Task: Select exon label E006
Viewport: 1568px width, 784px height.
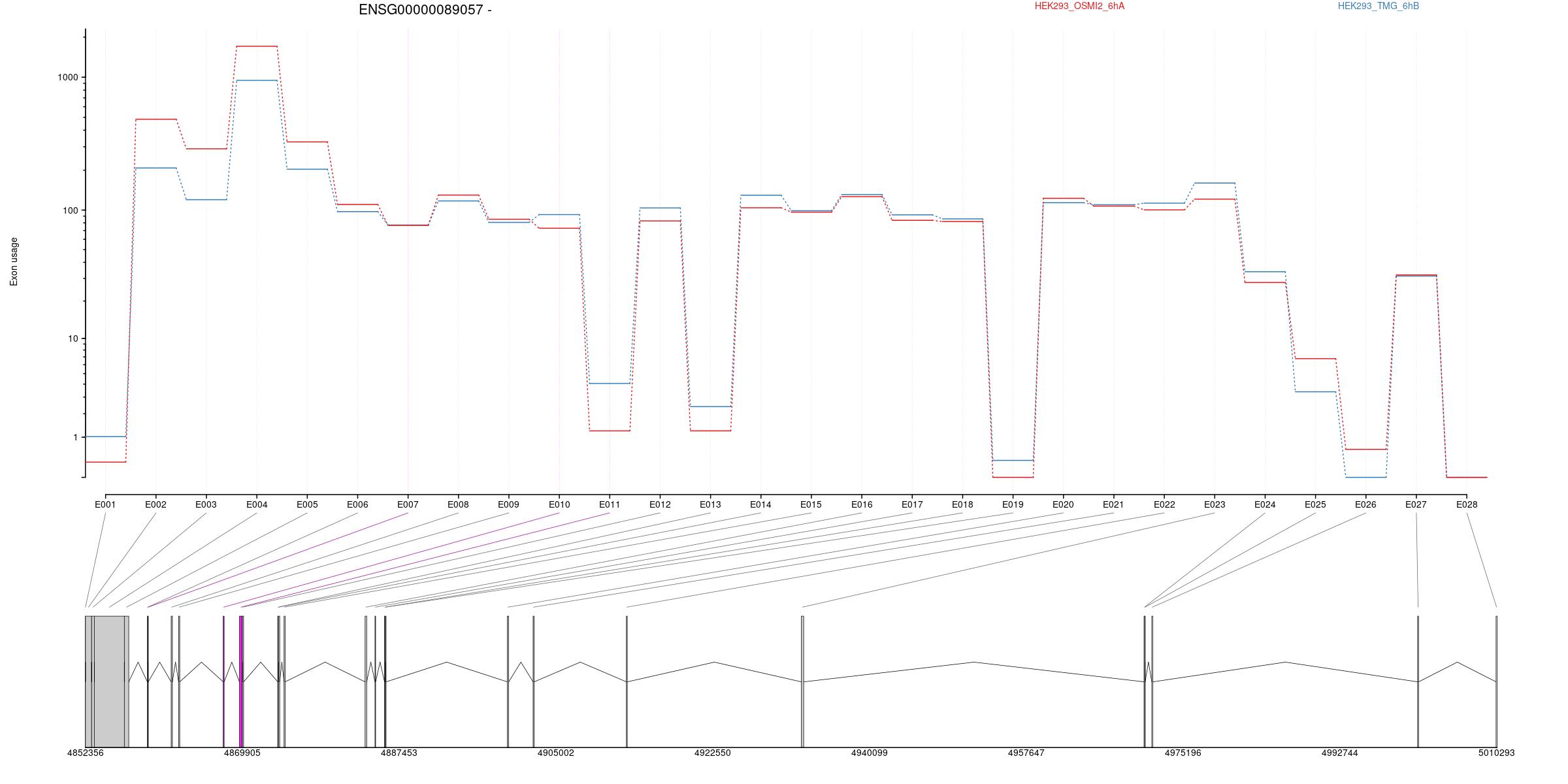Action: (x=357, y=504)
